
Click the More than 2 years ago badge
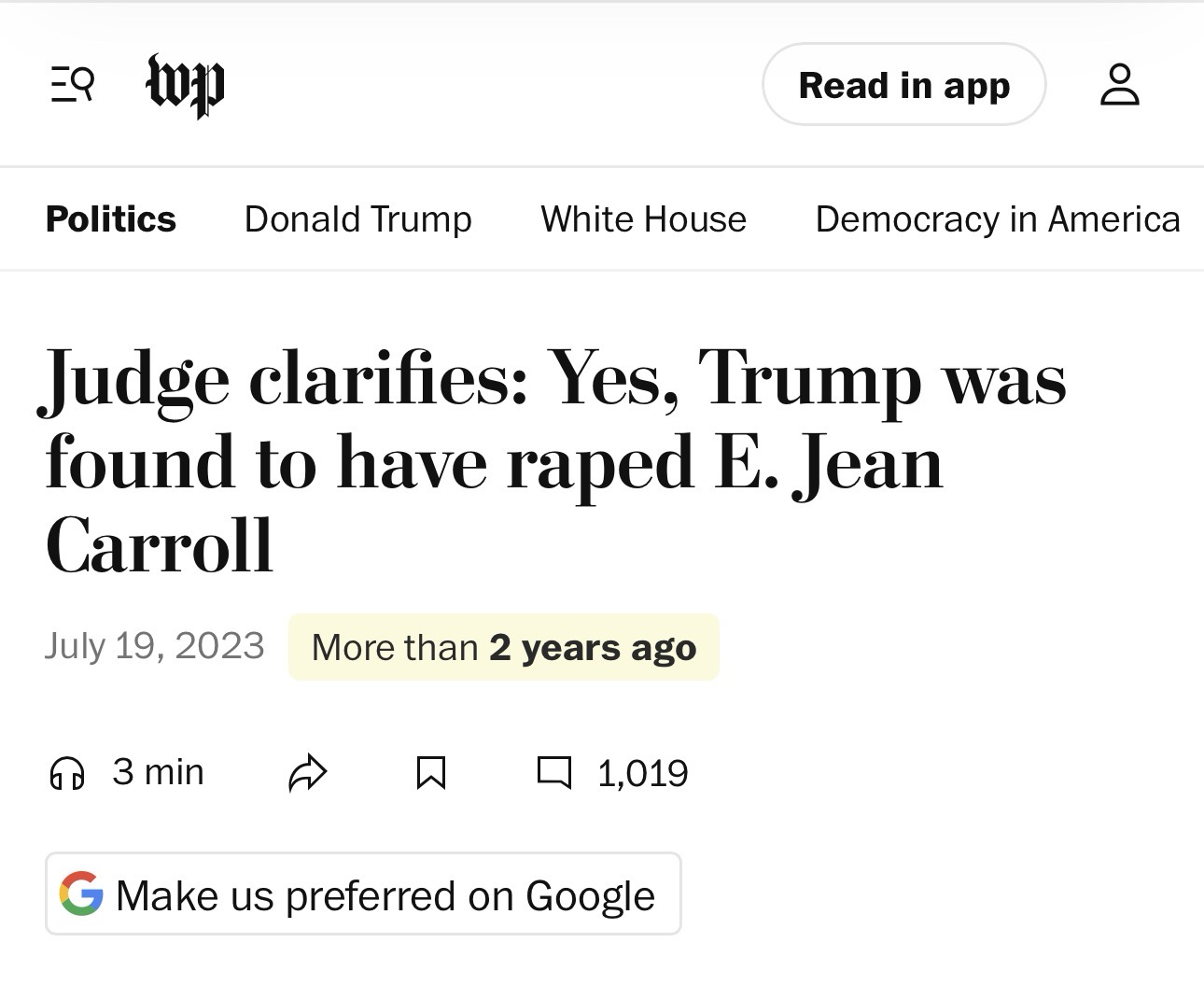click(503, 647)
